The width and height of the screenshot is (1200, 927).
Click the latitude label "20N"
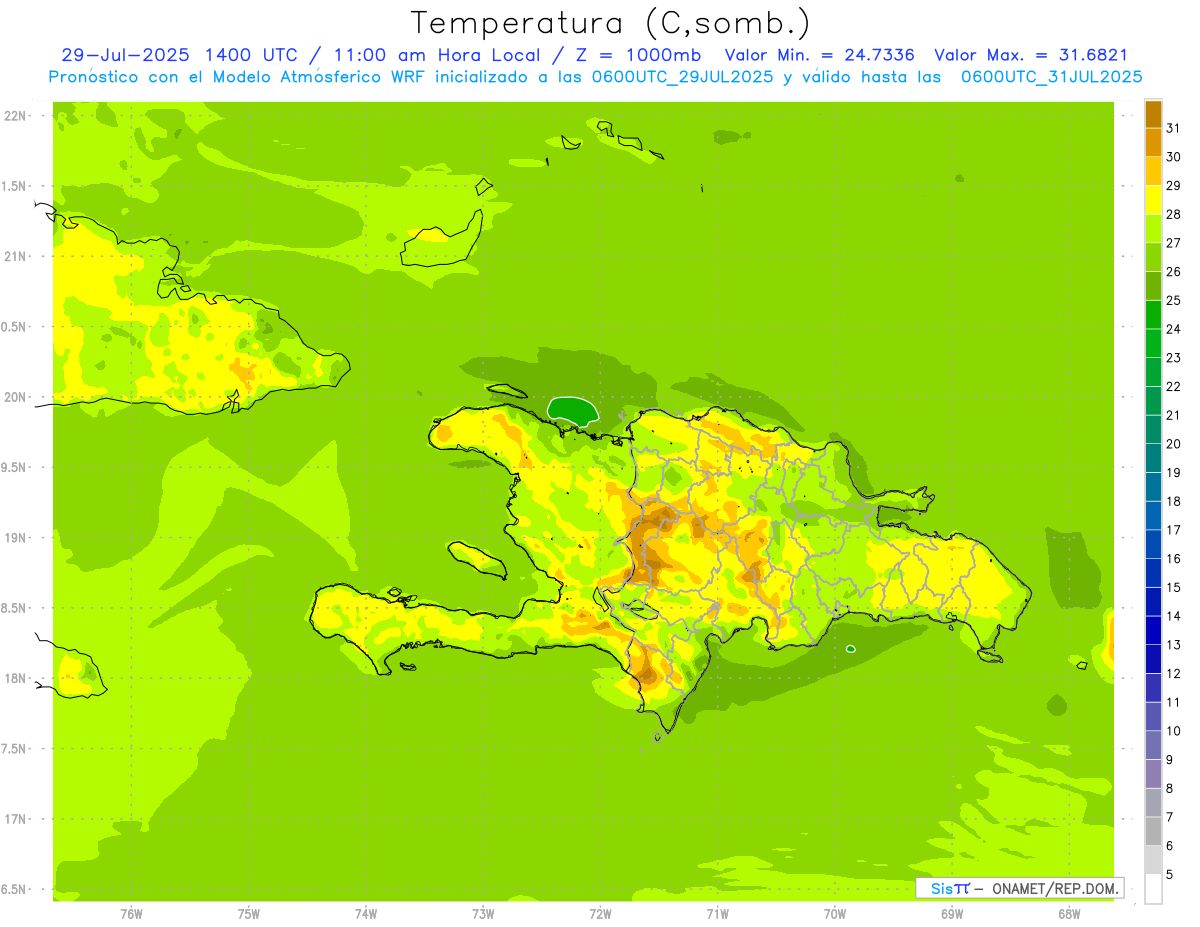pos(15,397)
